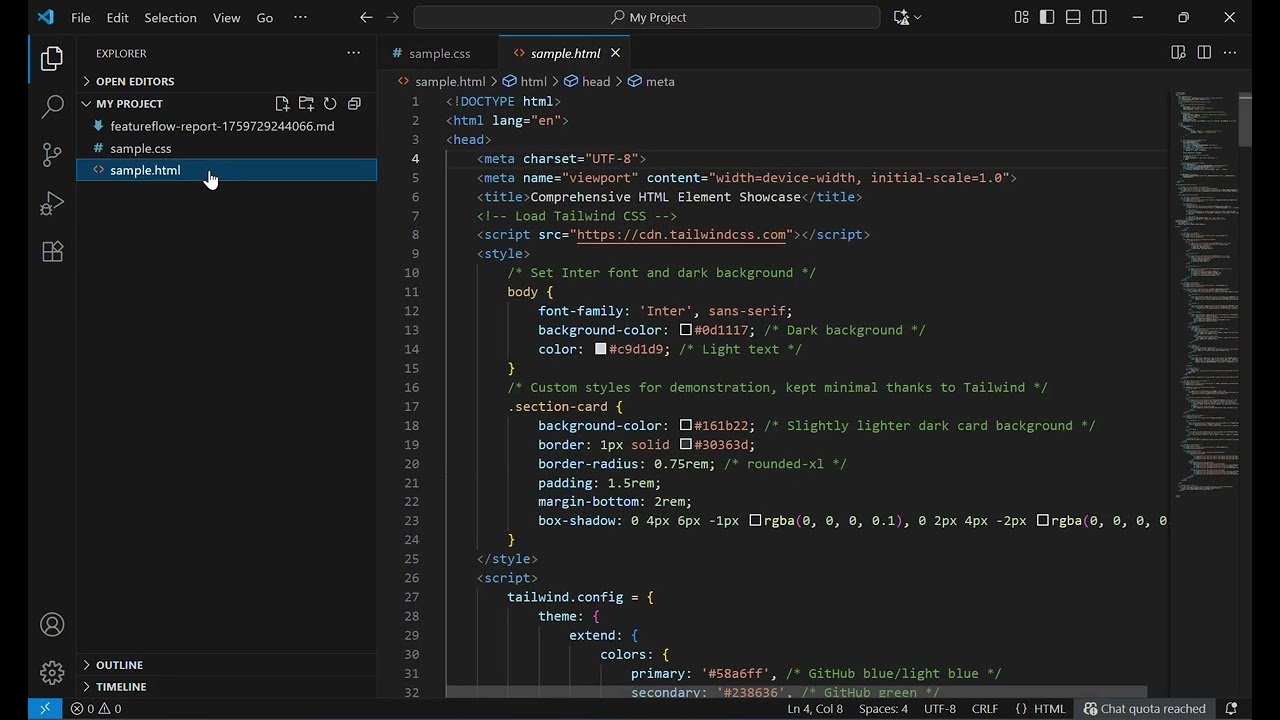Viewport: 1280px width, 720px height.
Task: Open color picker for #0d1117 swatch
Action: [686, 330]
